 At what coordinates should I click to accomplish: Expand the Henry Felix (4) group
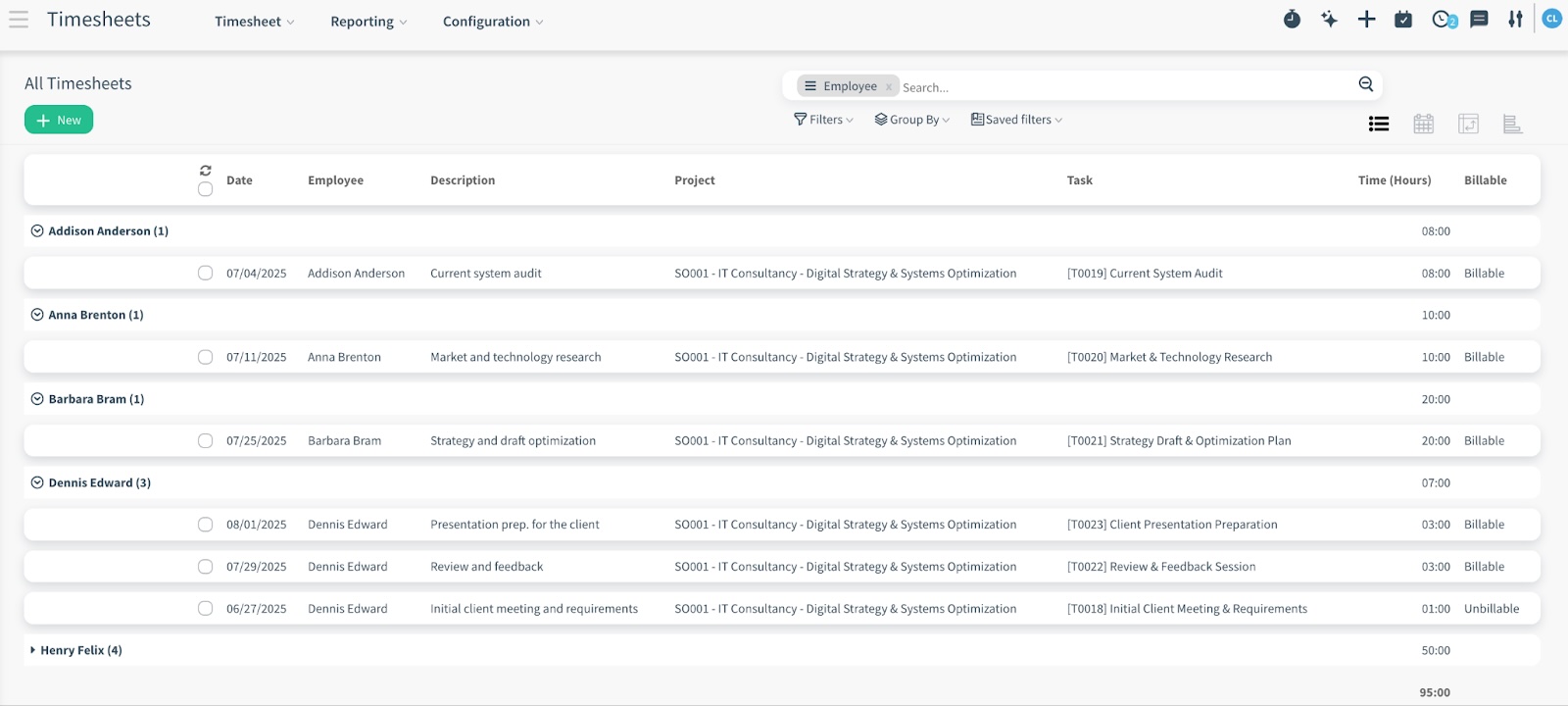(80, 650)
